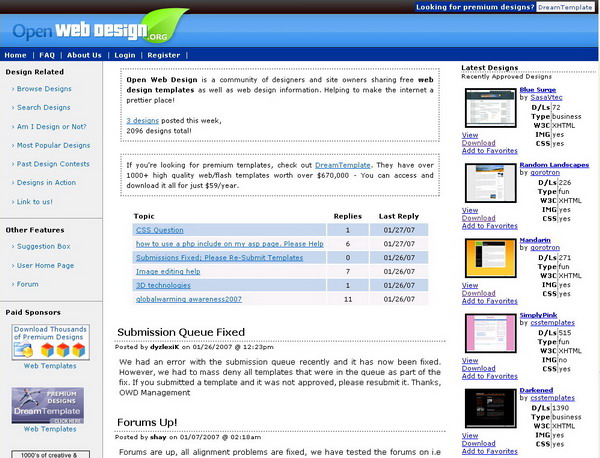Click the Login nav link
The height and width of the screenshot is (458, 600).
pyautogui.click(x=125, y=55)
